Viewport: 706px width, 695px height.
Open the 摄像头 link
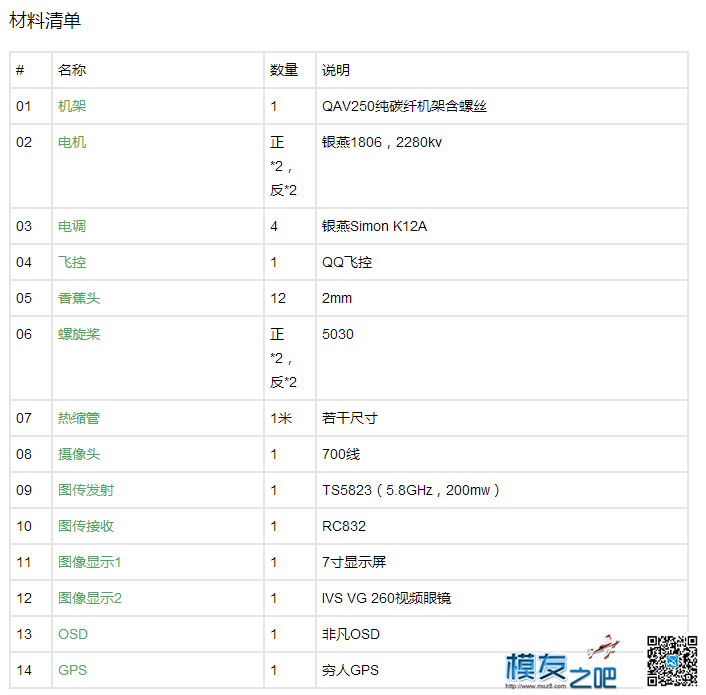(x=79, y=454)
